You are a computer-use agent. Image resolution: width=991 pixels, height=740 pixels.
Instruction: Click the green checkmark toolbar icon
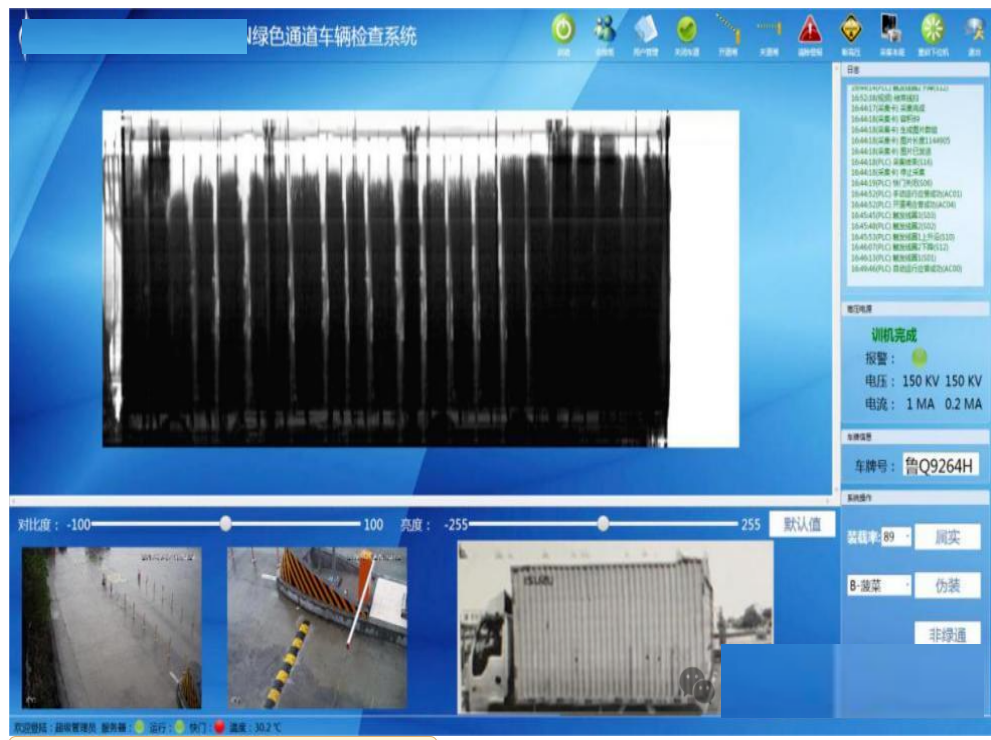[x=686, y=30]
